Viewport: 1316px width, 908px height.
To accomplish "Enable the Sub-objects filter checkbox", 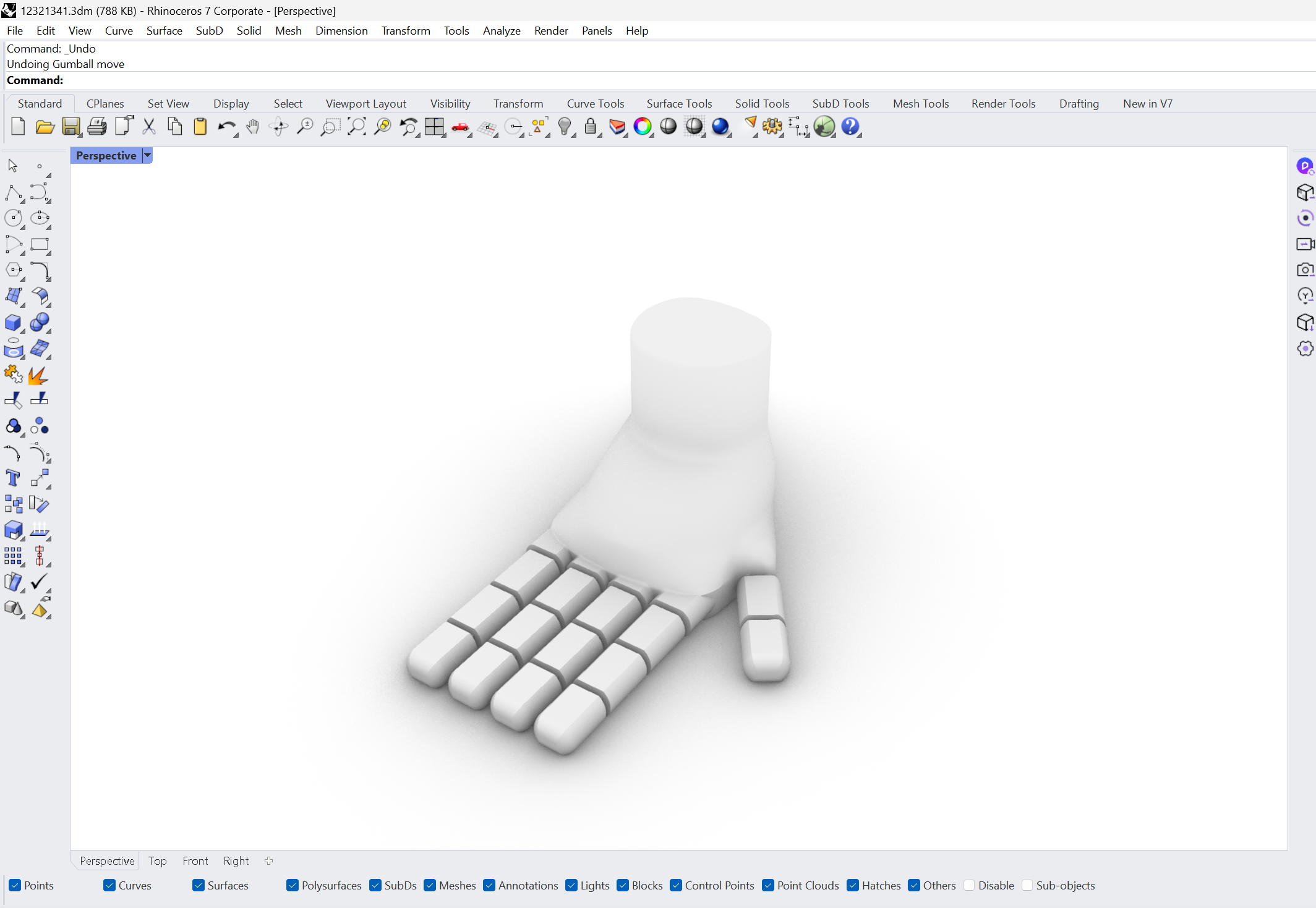I will [1027, 885].
